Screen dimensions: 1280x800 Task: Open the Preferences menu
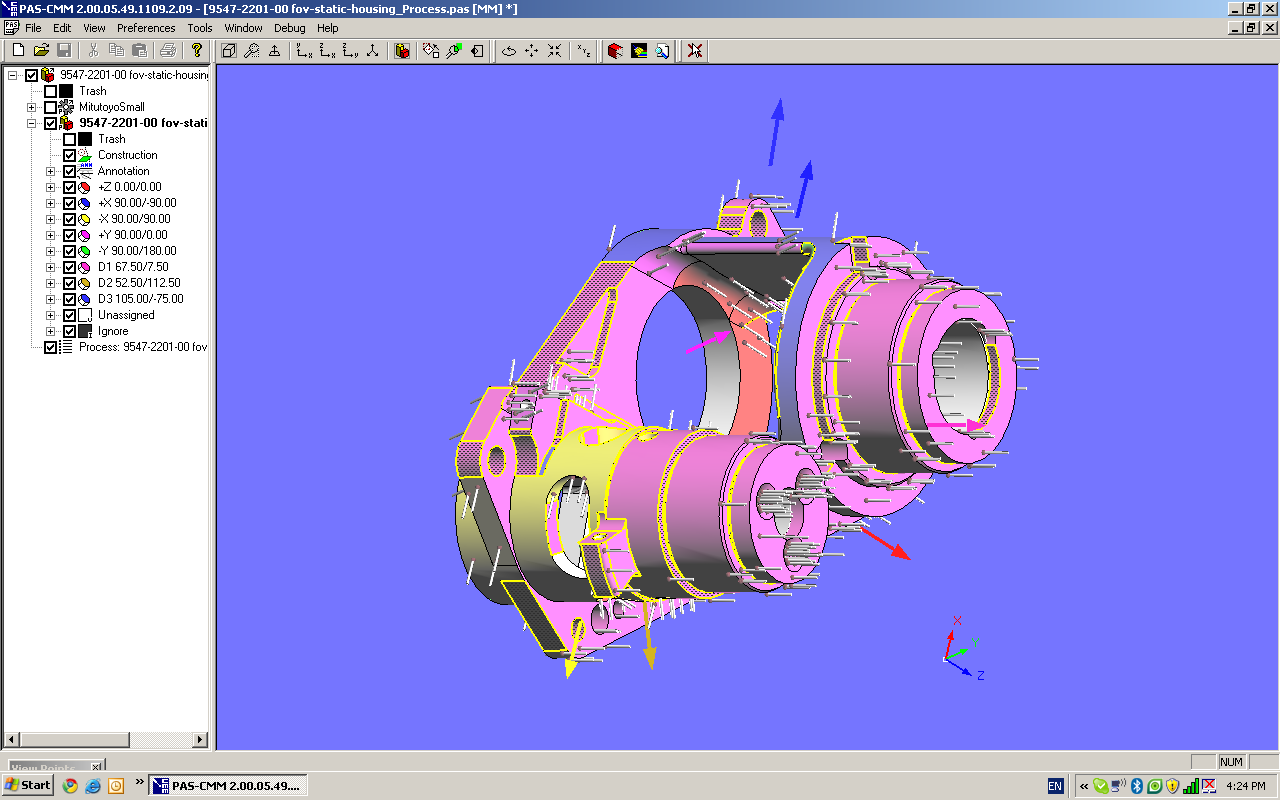click(146, 28)
